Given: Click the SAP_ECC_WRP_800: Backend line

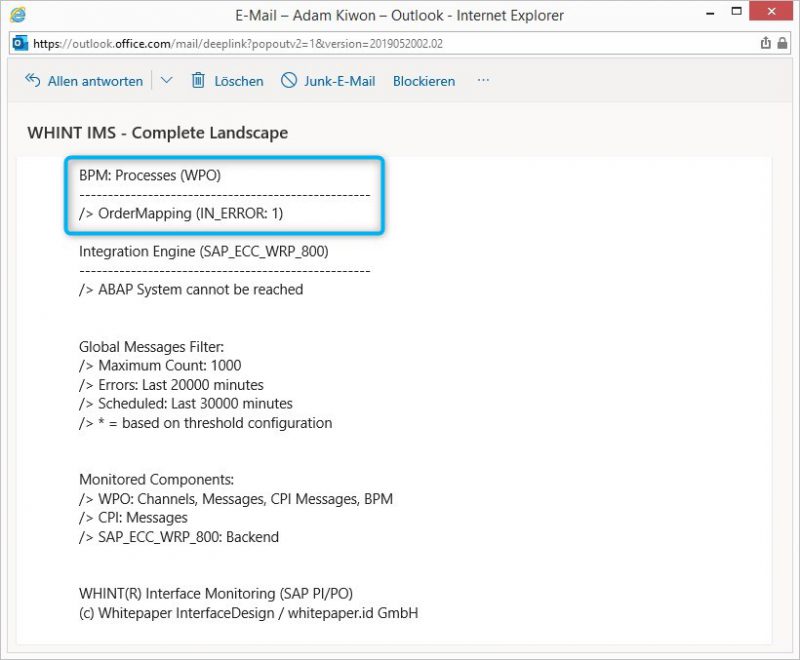Looking at the screenshot, I should coord(179,537).
